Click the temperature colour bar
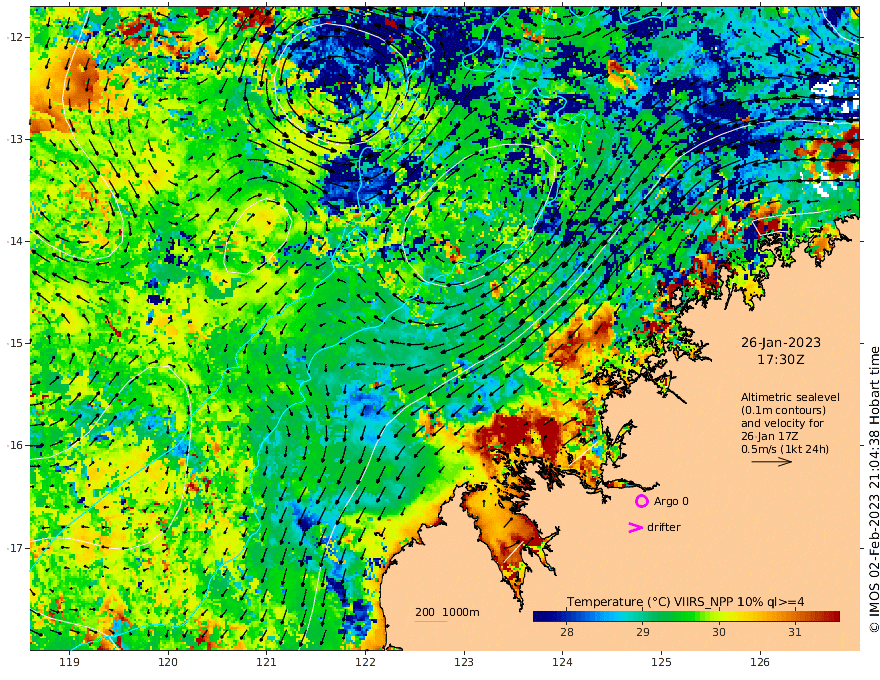Screen dimensions: 880x680 click(x=686, y=616)
